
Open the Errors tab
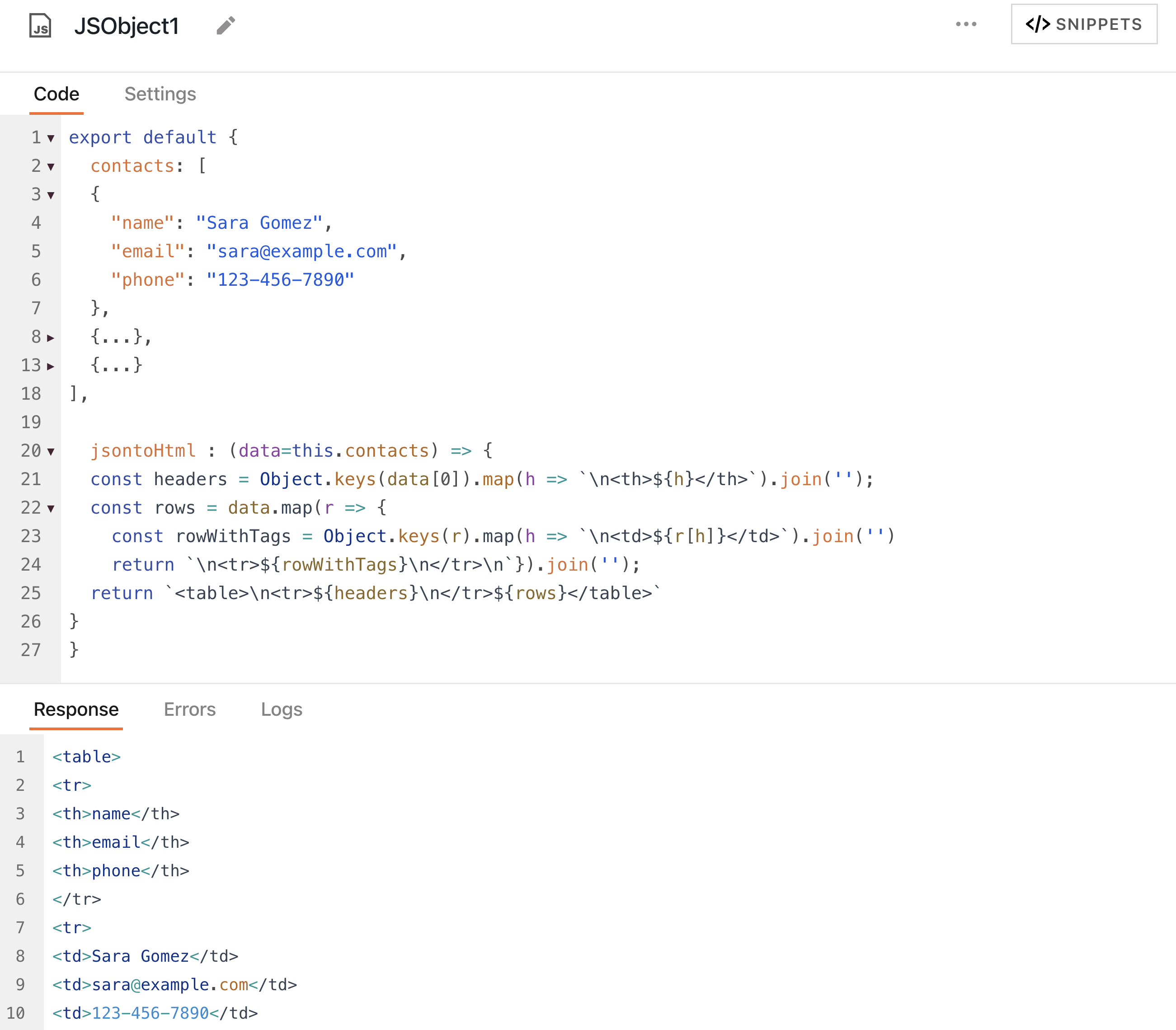point(189,710)
